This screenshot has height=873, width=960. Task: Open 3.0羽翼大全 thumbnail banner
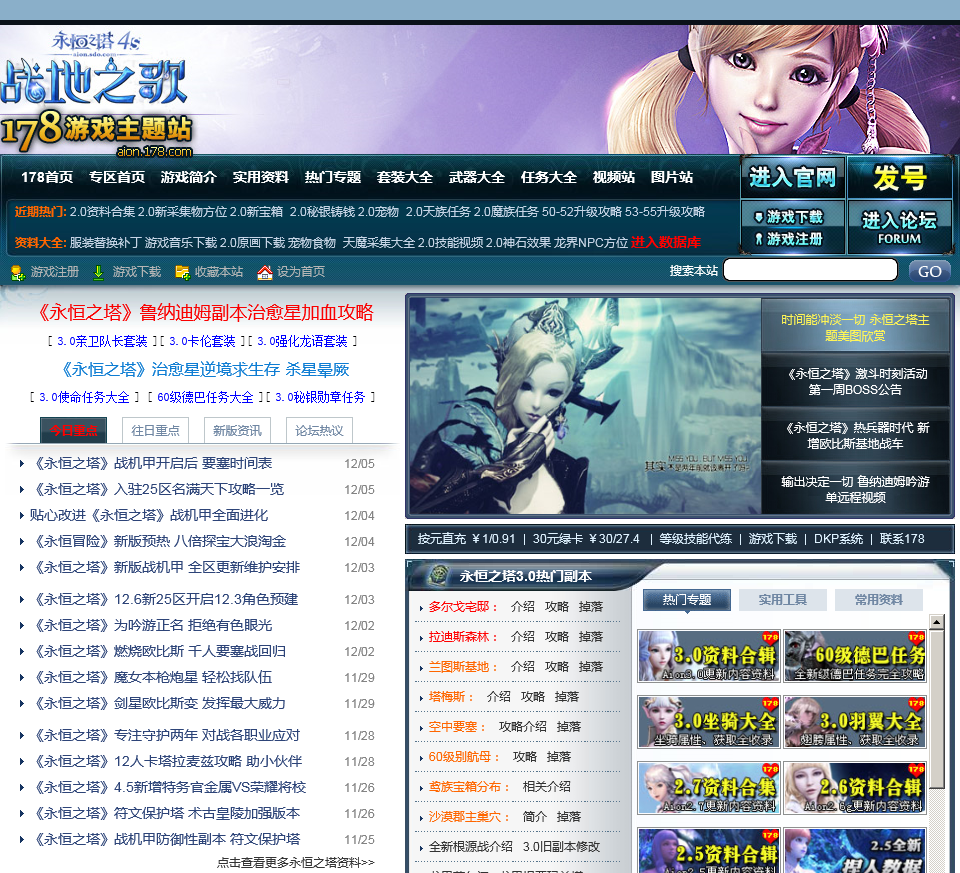point(855,722)
